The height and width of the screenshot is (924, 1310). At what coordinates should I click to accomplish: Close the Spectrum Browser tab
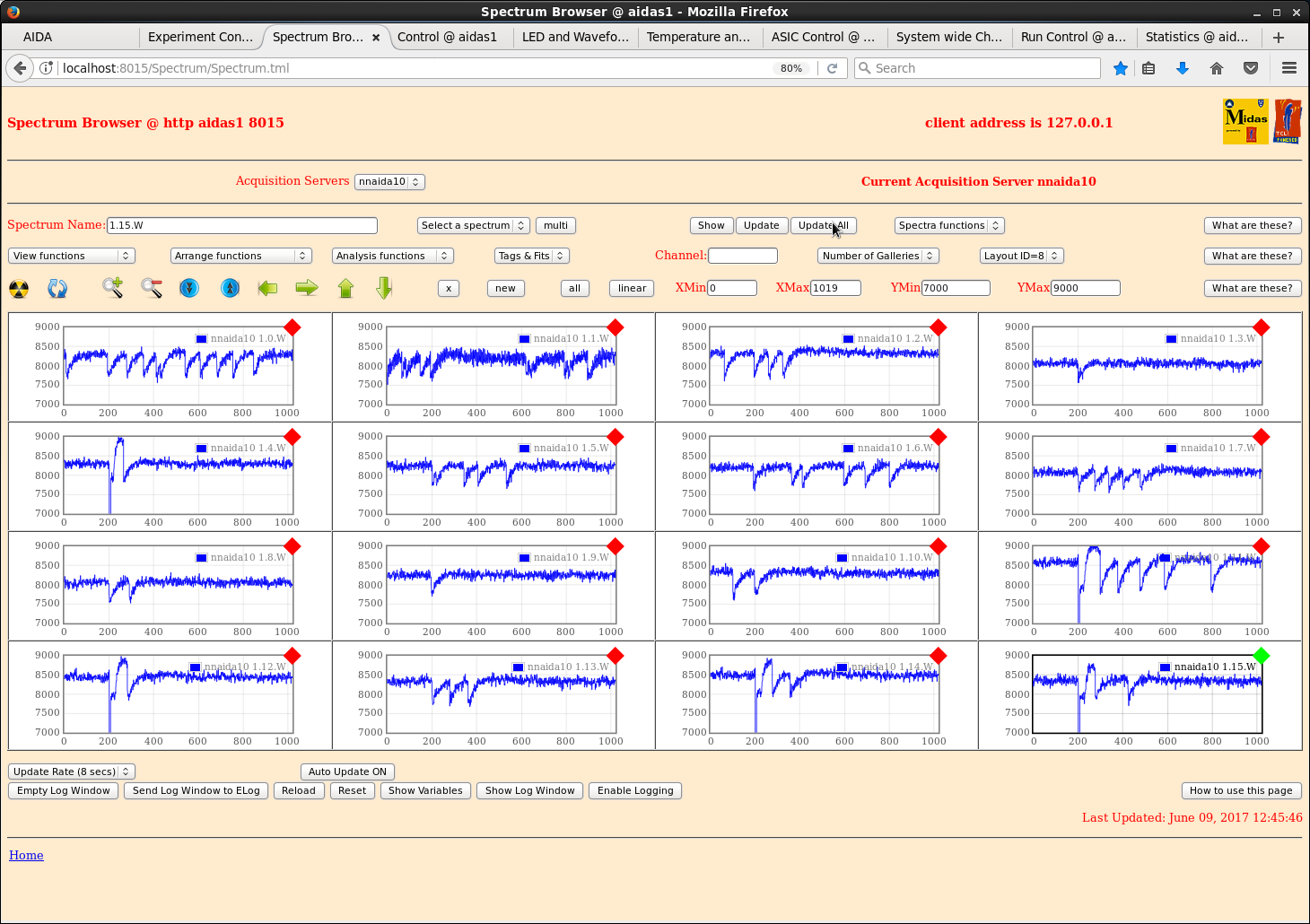click(x=376, y=37)
